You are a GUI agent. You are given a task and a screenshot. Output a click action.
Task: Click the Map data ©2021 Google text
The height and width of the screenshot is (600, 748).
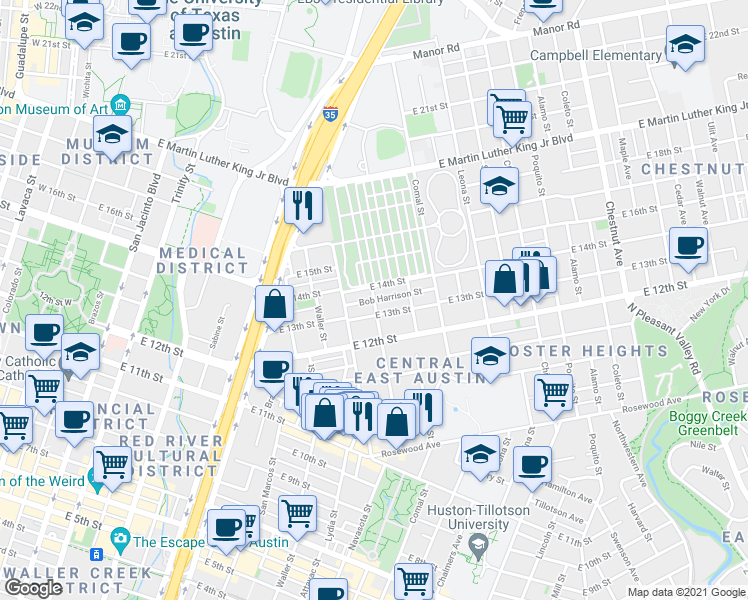[x=686, y=592]
